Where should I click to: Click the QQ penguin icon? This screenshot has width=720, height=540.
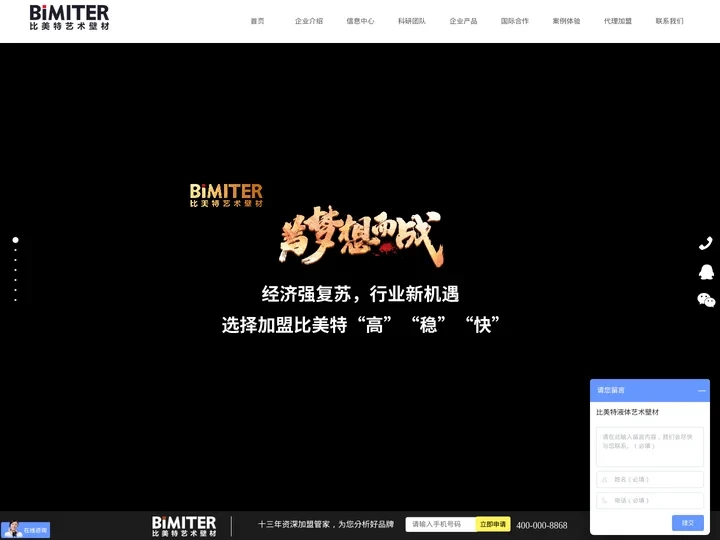point(706,272)
